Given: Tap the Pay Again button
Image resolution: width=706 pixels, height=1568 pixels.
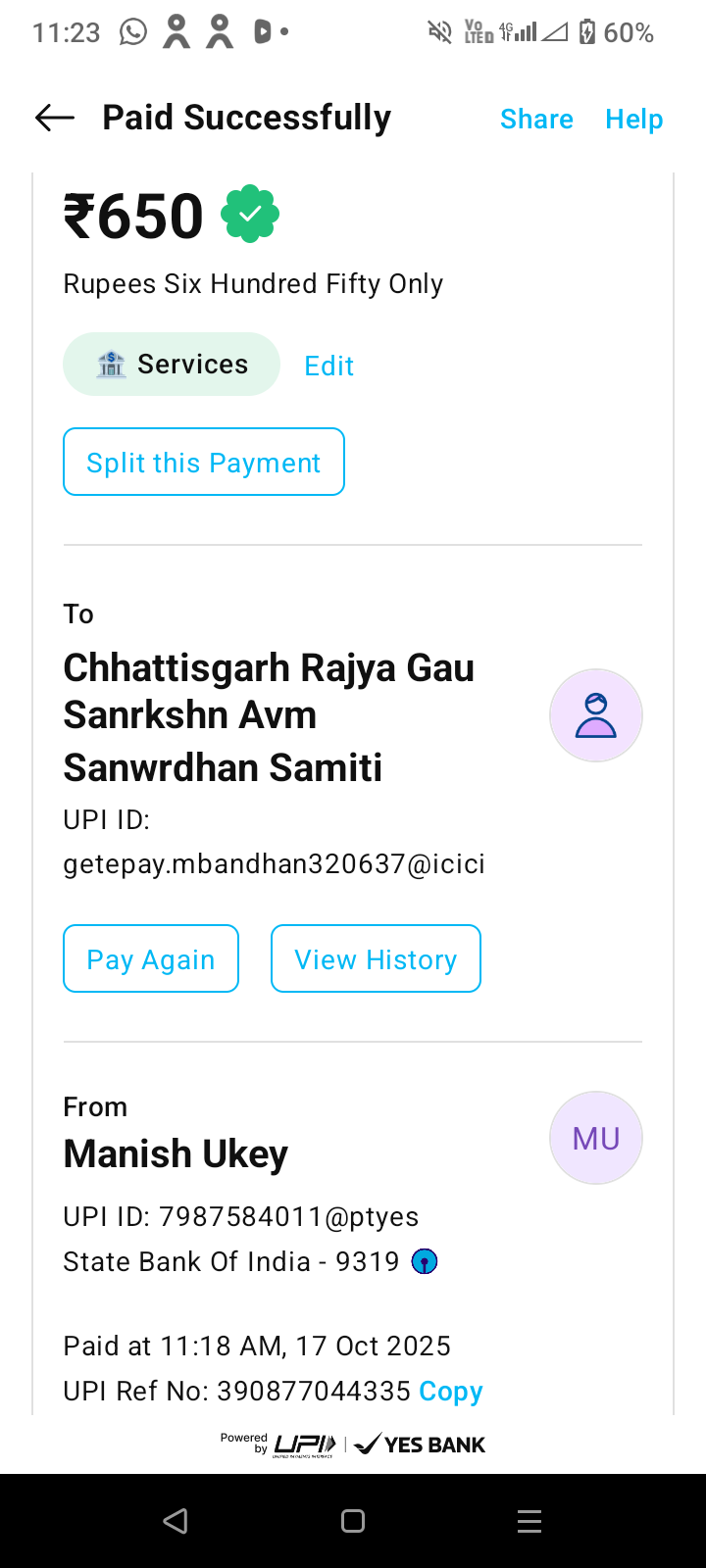Looking at the screenshot, I should point(151,959).
